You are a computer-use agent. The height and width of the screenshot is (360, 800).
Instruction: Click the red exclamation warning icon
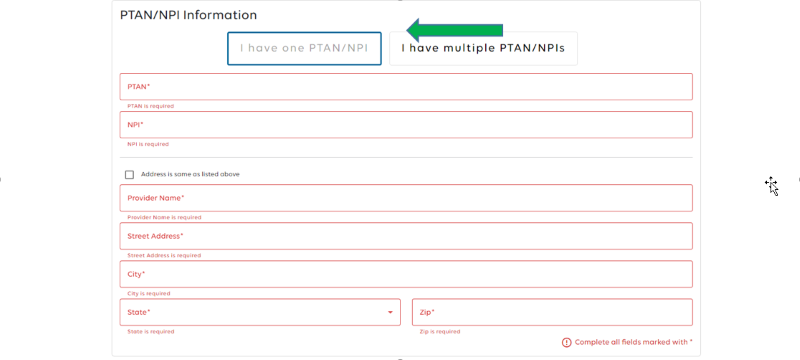(566, 342)
